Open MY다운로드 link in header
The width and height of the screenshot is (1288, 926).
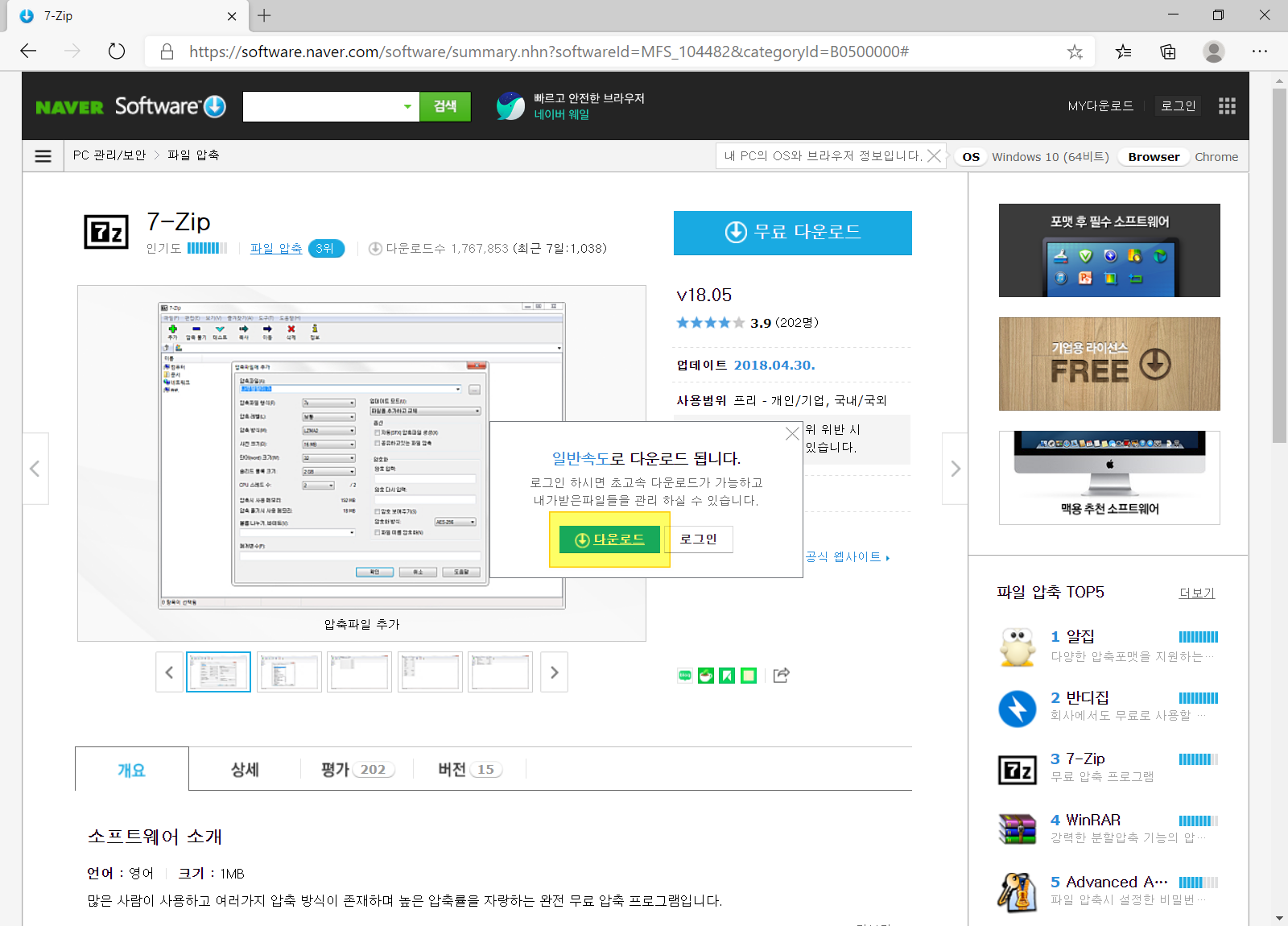tap(1100, 106)
